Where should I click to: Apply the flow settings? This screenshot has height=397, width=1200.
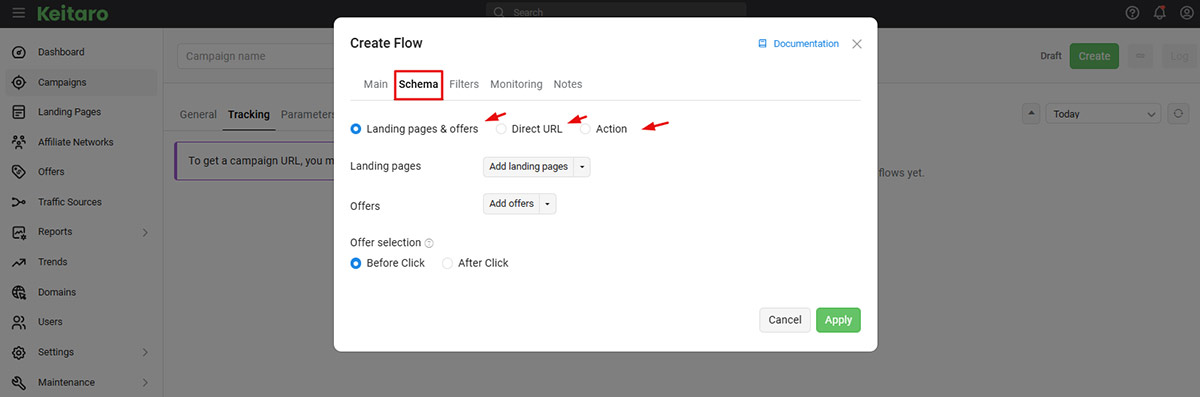838,320
